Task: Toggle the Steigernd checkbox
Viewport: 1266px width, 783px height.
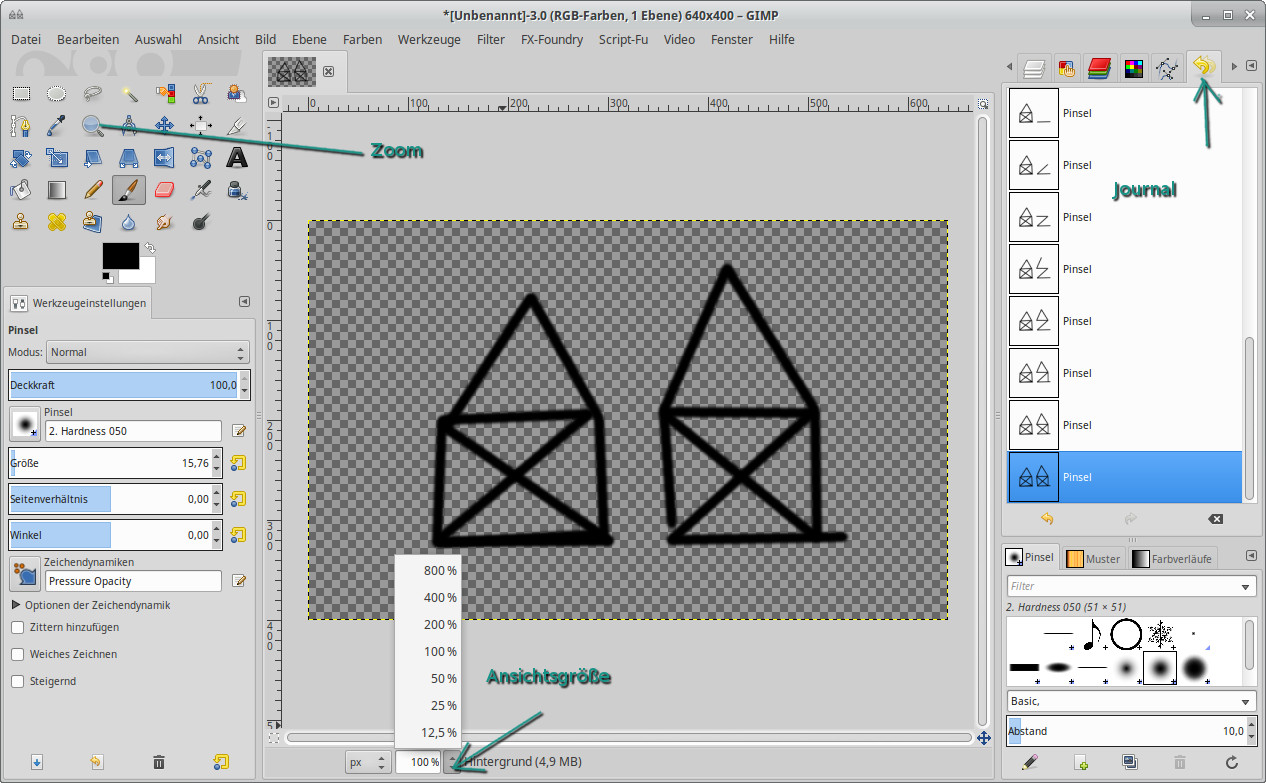Action: [18, 681]
